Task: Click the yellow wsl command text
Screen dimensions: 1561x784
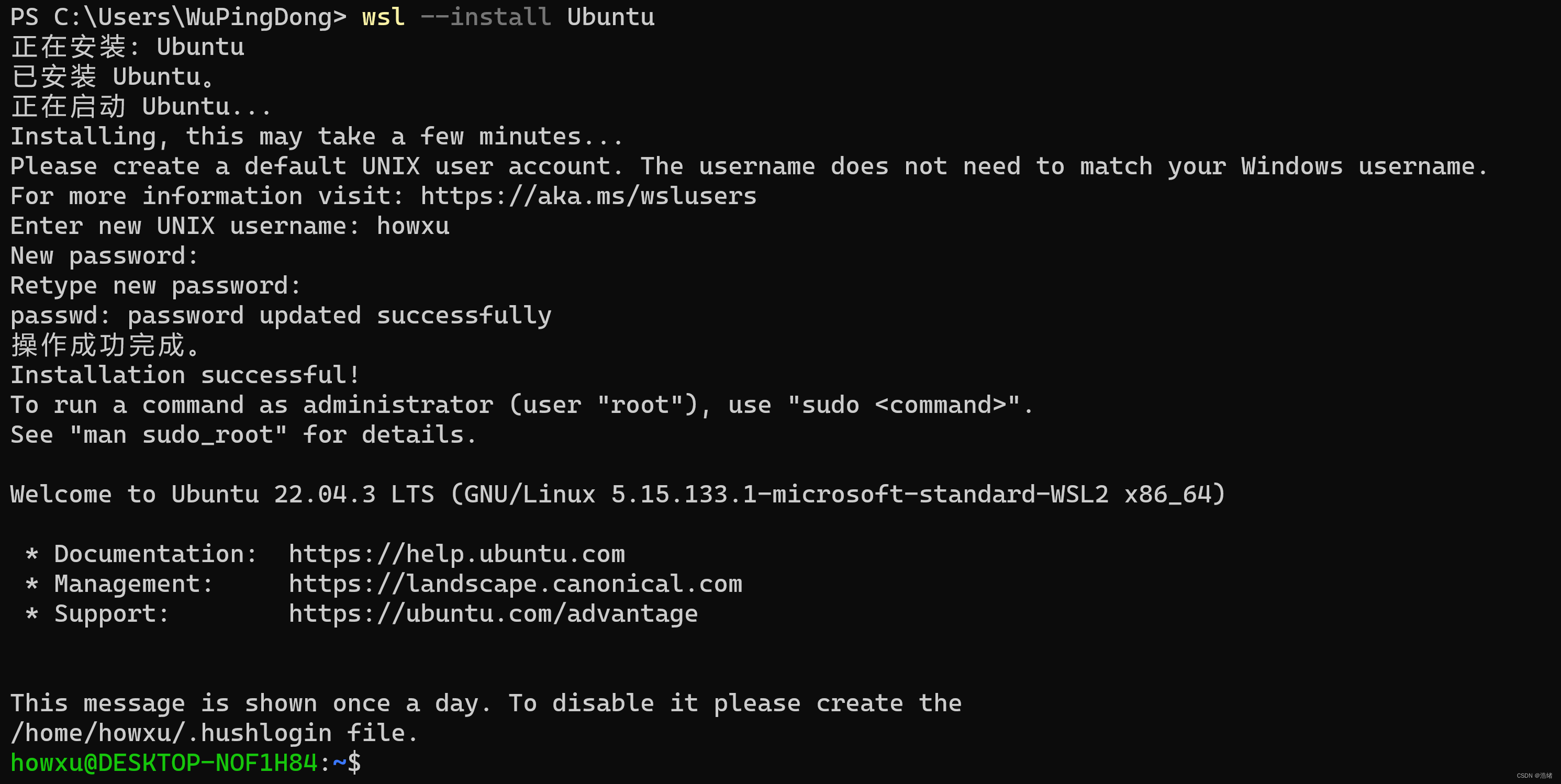Action: (x=383, y=17)
